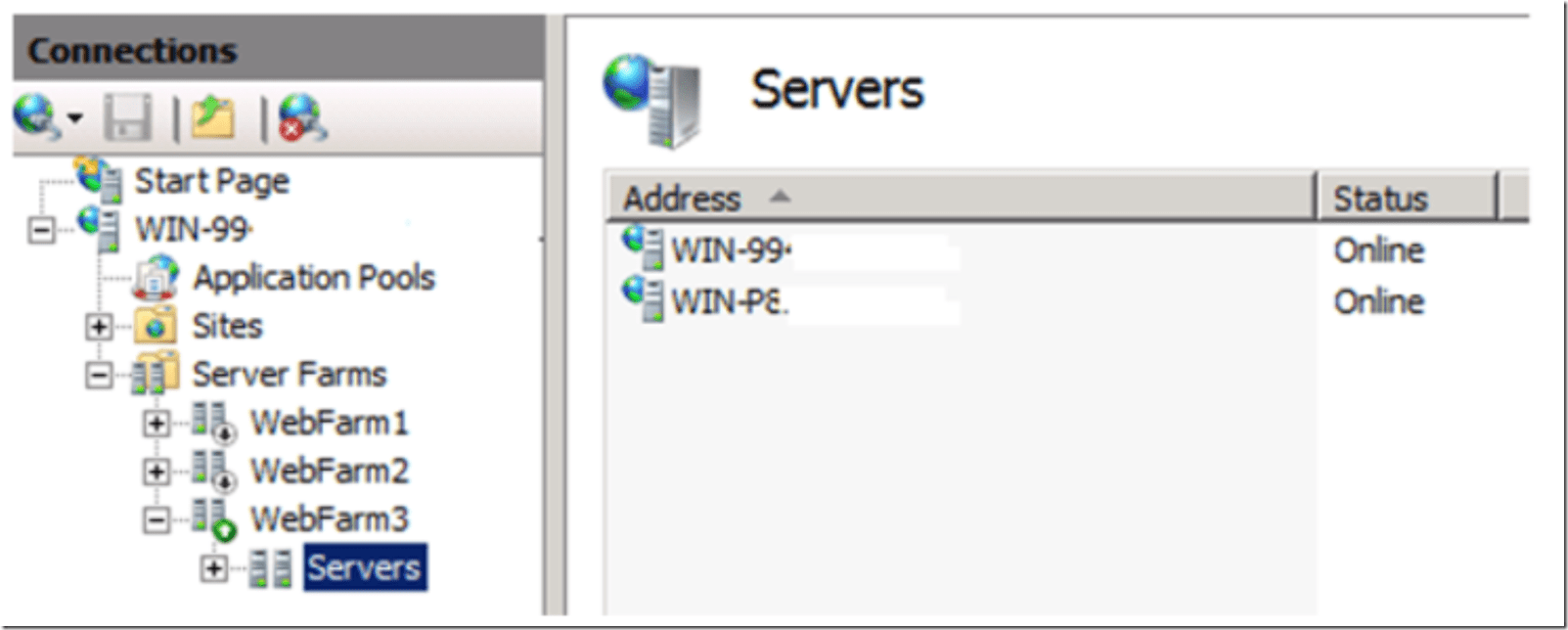The width and height of the screenshot is (1568, 630).
Task: Select the Start Page icon
Action: (100, 179)
